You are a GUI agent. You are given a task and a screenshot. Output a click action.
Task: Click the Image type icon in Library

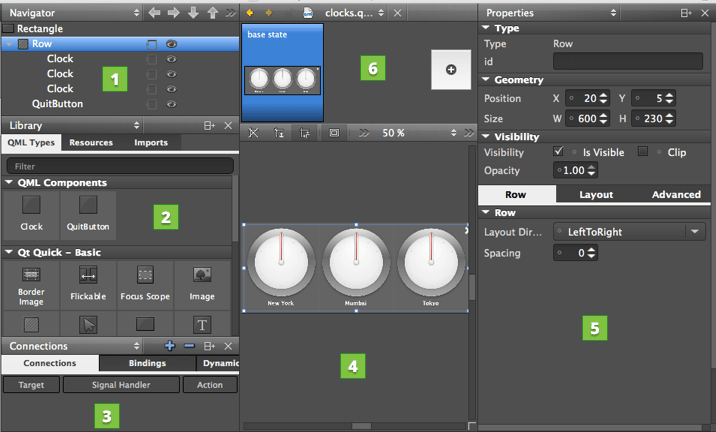coord(202,275)
